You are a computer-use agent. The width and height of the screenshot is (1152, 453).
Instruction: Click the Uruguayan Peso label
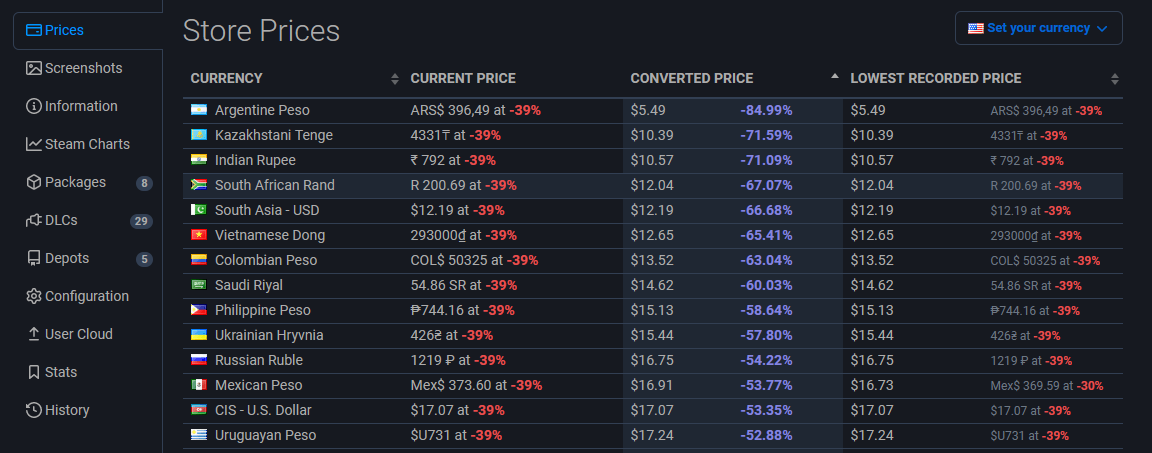click(265, 435)
